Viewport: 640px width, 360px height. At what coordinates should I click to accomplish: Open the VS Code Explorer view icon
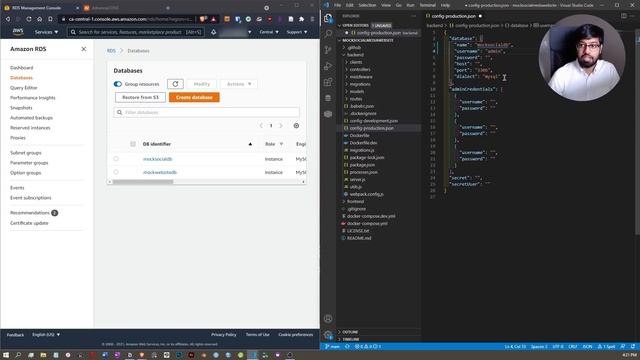328,18
